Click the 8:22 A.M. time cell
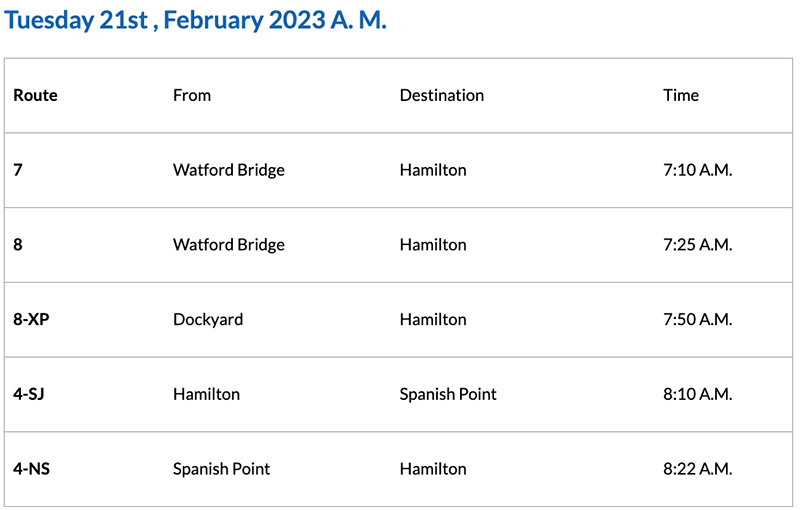Screen dimensions: 800x510 [x=697, y=469]
